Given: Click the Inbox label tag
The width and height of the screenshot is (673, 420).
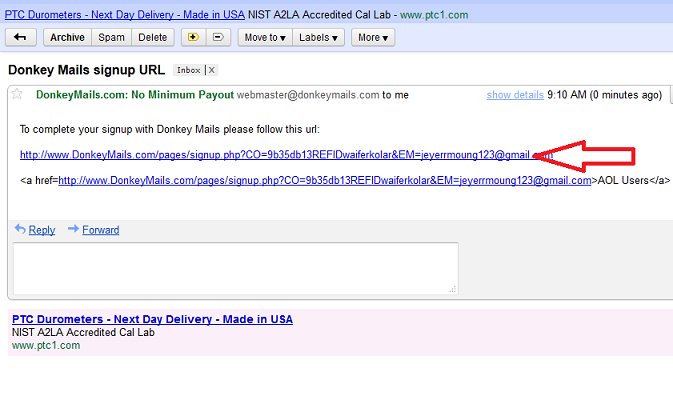Looking at the screenshot, I should (x=188, y=70).
